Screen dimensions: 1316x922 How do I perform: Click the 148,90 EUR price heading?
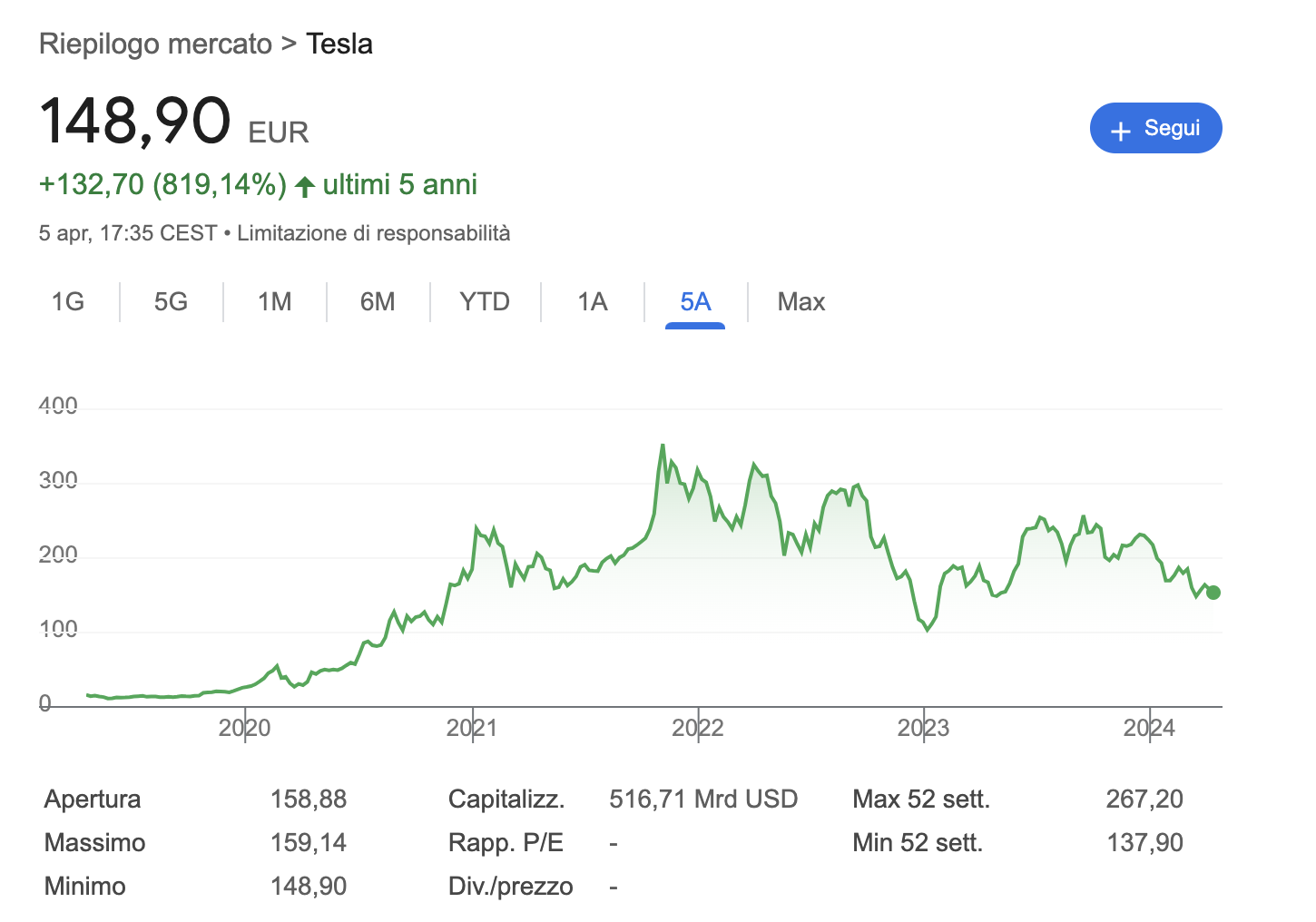[173, 122]
